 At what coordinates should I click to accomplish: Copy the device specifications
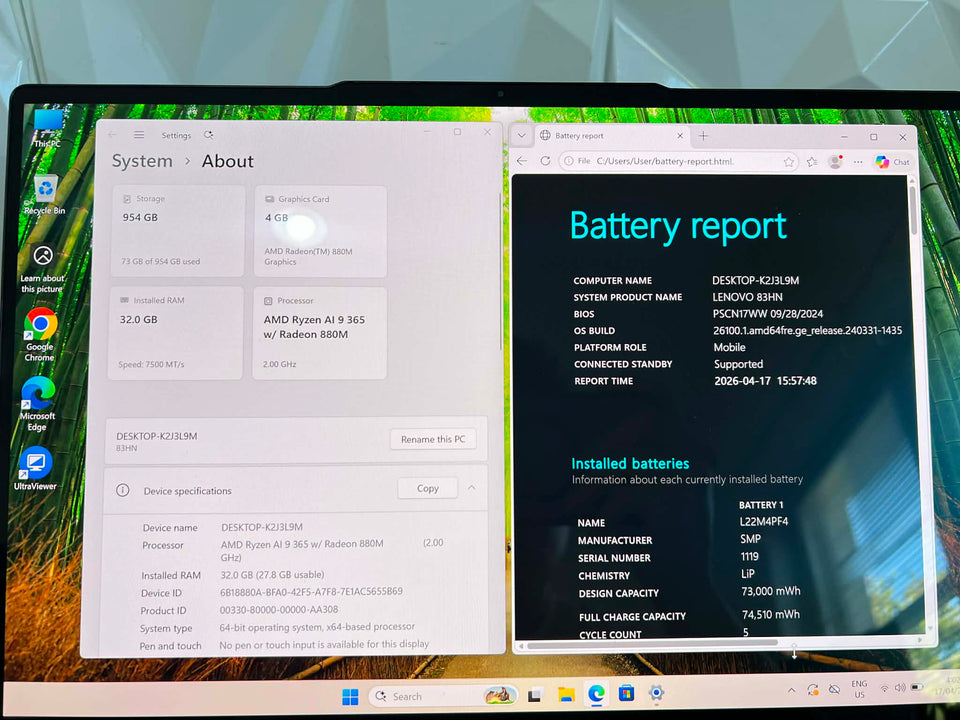click(427, 488)
